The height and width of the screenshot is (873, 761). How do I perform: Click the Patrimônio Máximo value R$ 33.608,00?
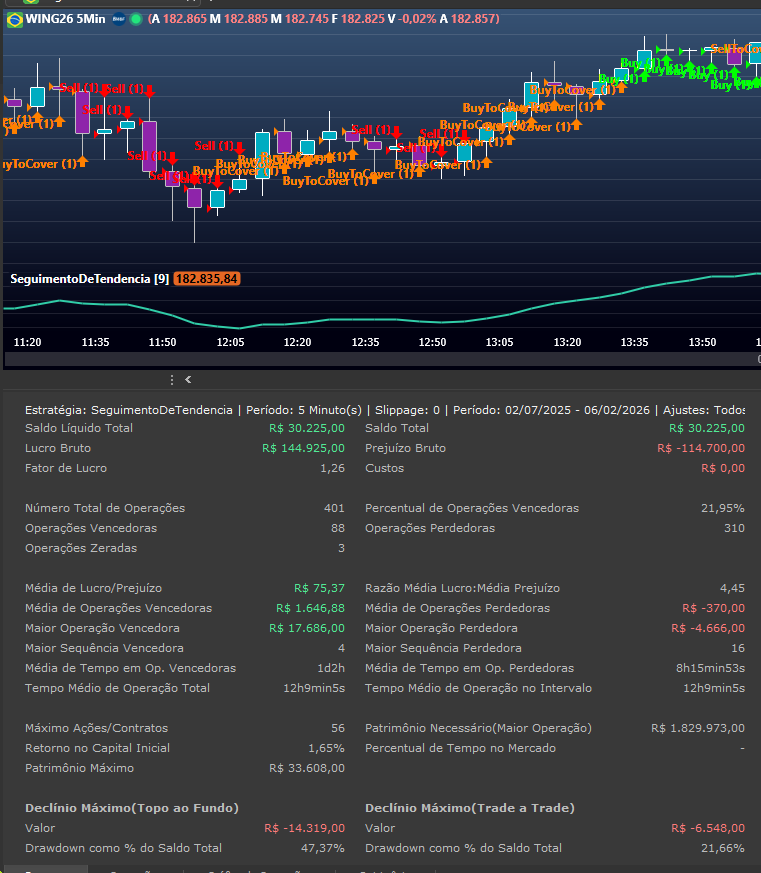pos(307,768)
